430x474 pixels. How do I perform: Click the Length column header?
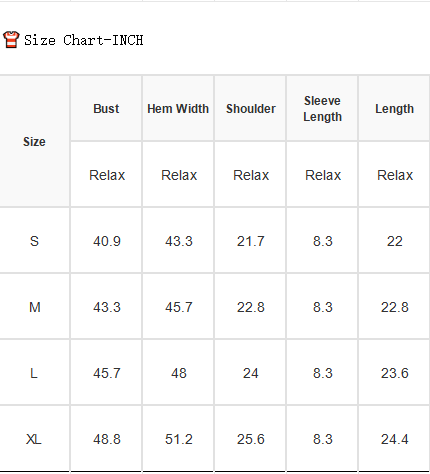point(394,109)
